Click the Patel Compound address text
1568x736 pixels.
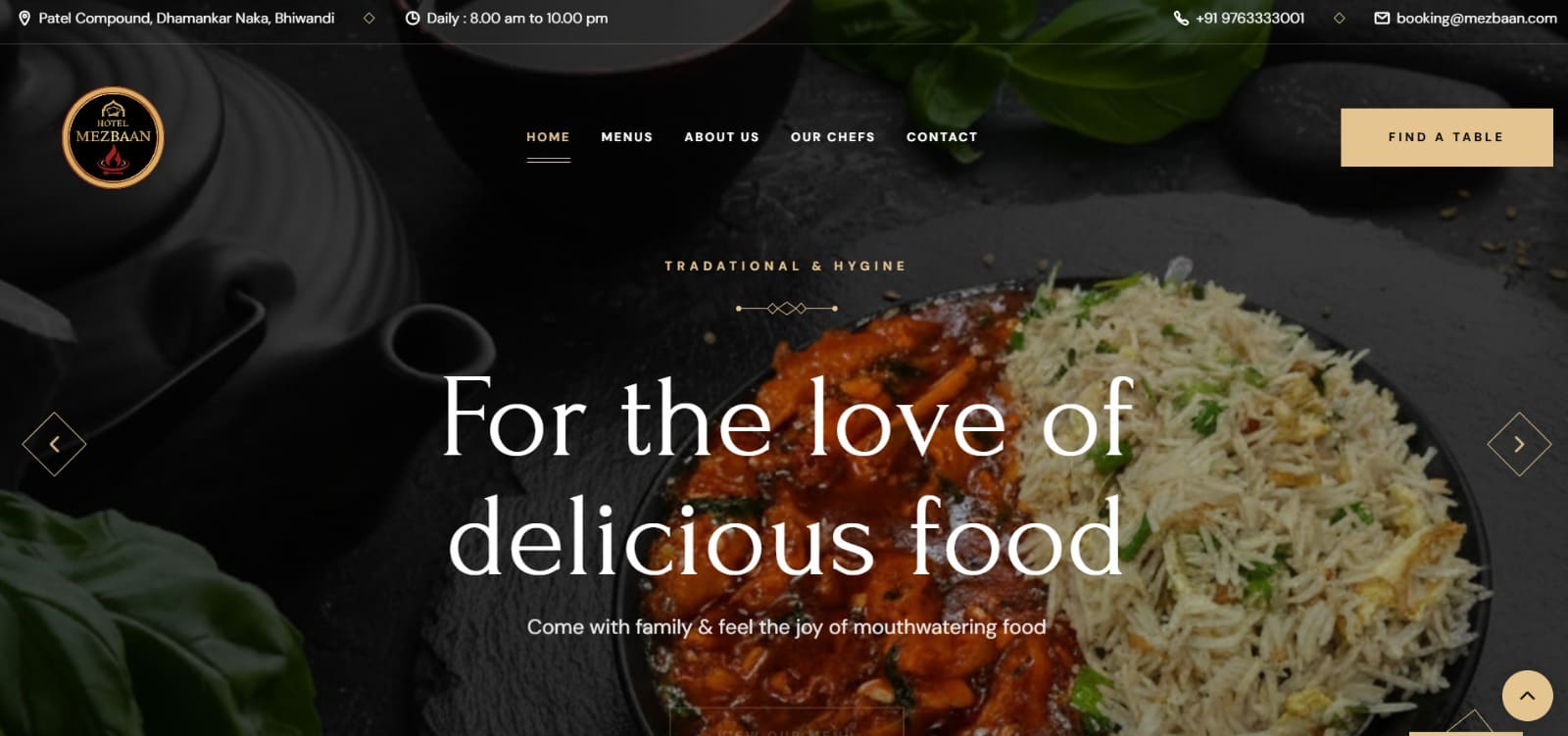[x=186, y=19]
